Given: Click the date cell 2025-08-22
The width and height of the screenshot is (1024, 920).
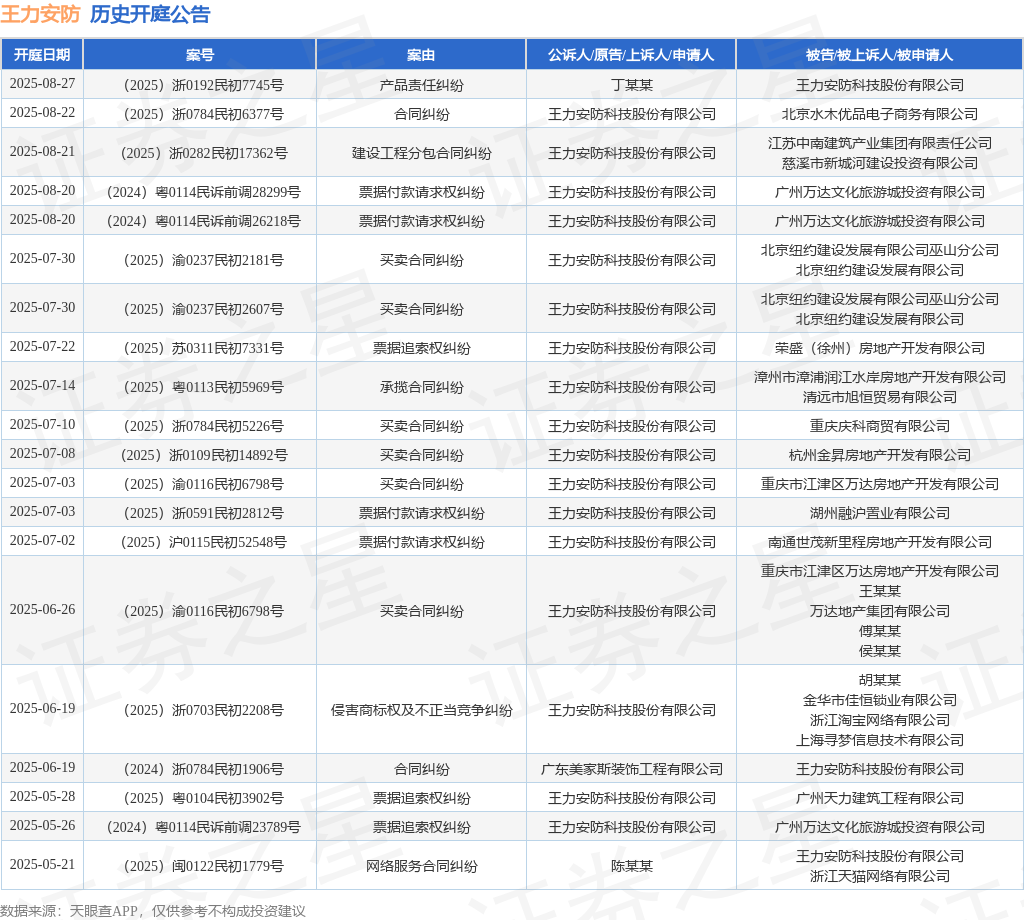Looking at the screenshot, I should (42, 112).
